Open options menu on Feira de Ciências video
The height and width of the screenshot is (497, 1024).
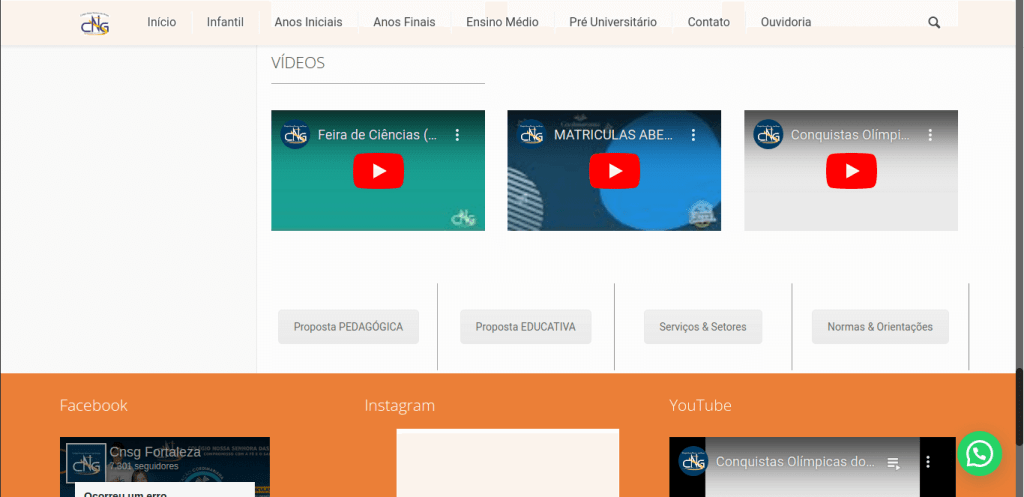tap(457, 135)
